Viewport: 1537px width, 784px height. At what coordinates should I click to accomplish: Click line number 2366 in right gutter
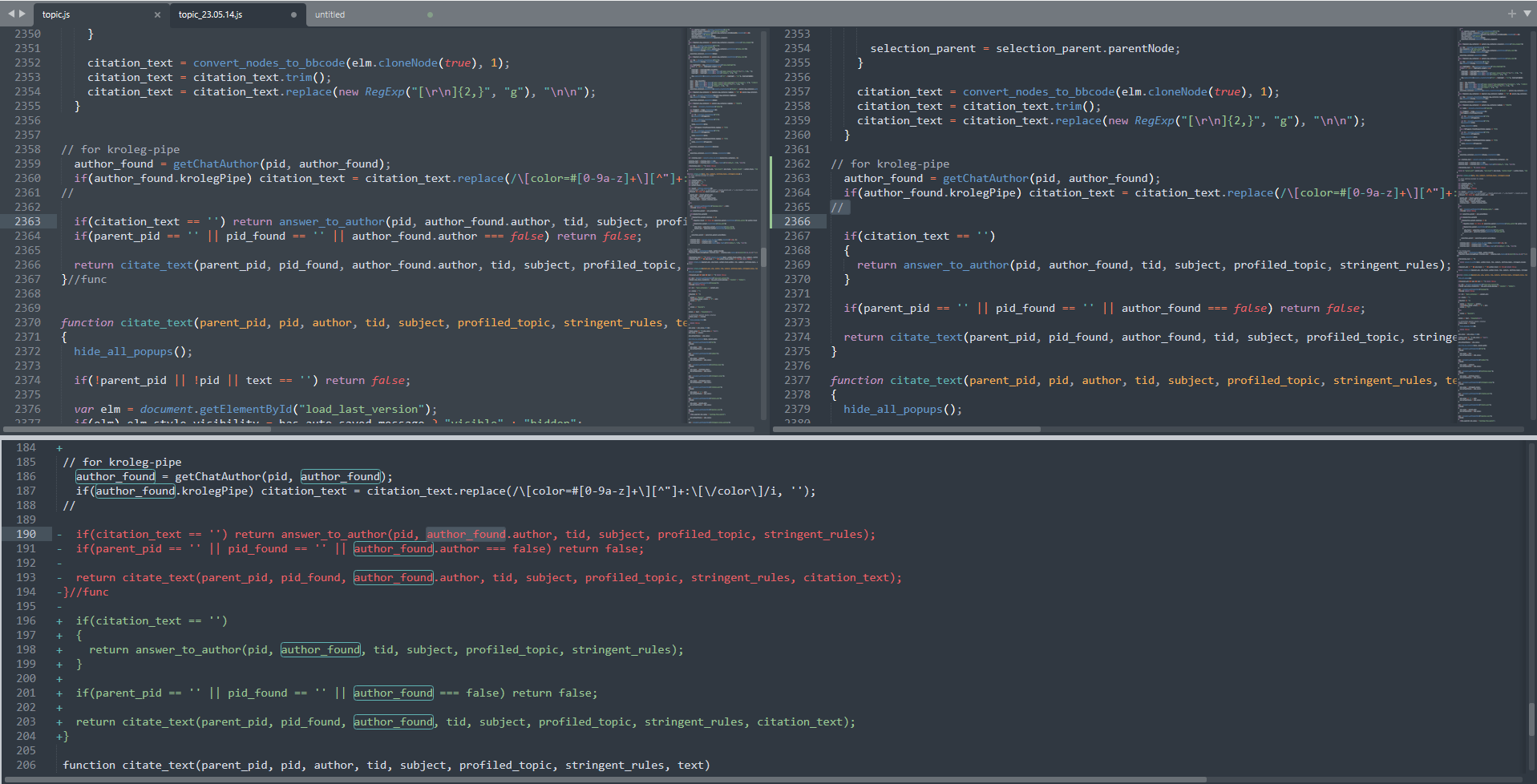pos(797,221)
